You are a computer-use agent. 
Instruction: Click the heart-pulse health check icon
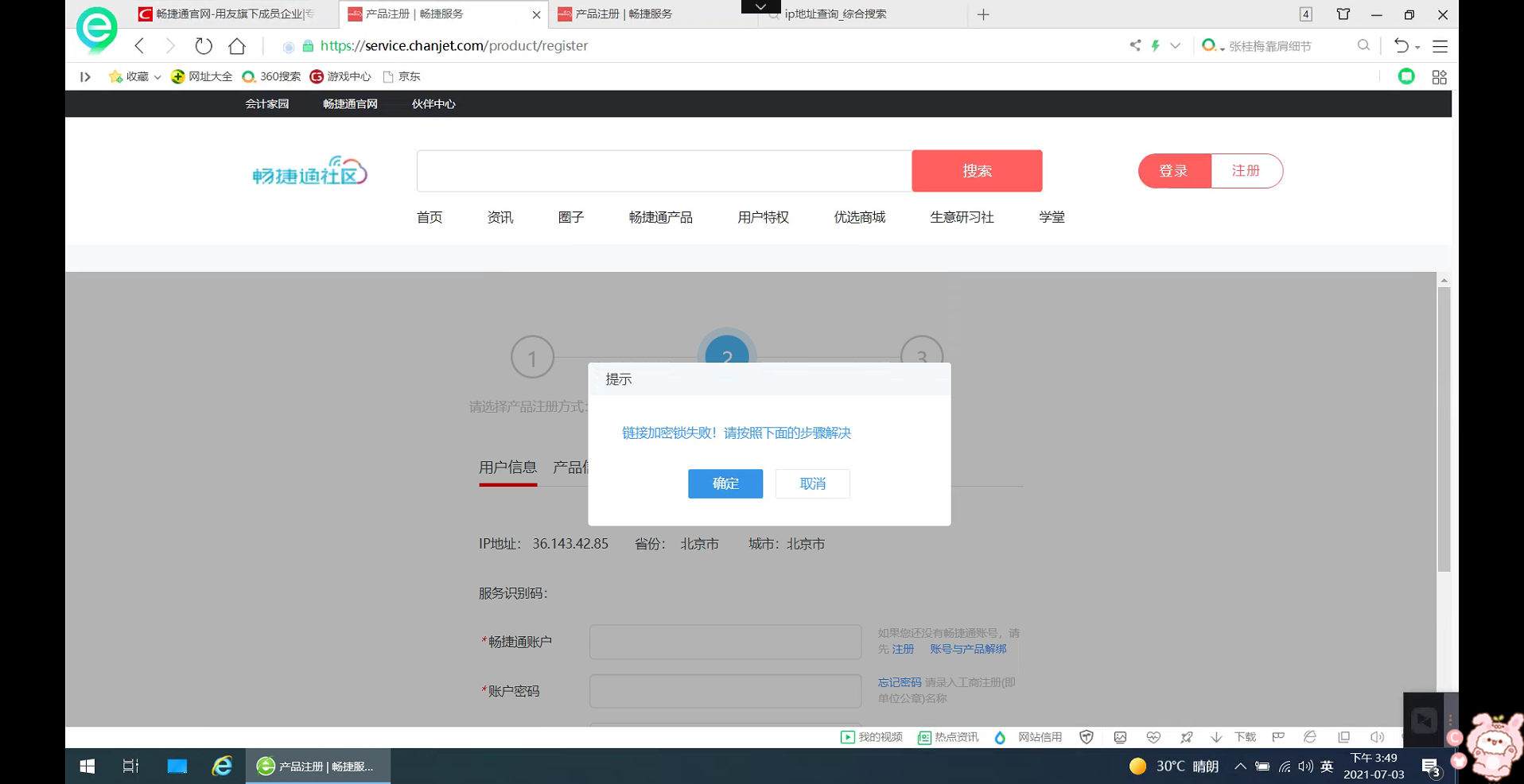point(1153,737)
